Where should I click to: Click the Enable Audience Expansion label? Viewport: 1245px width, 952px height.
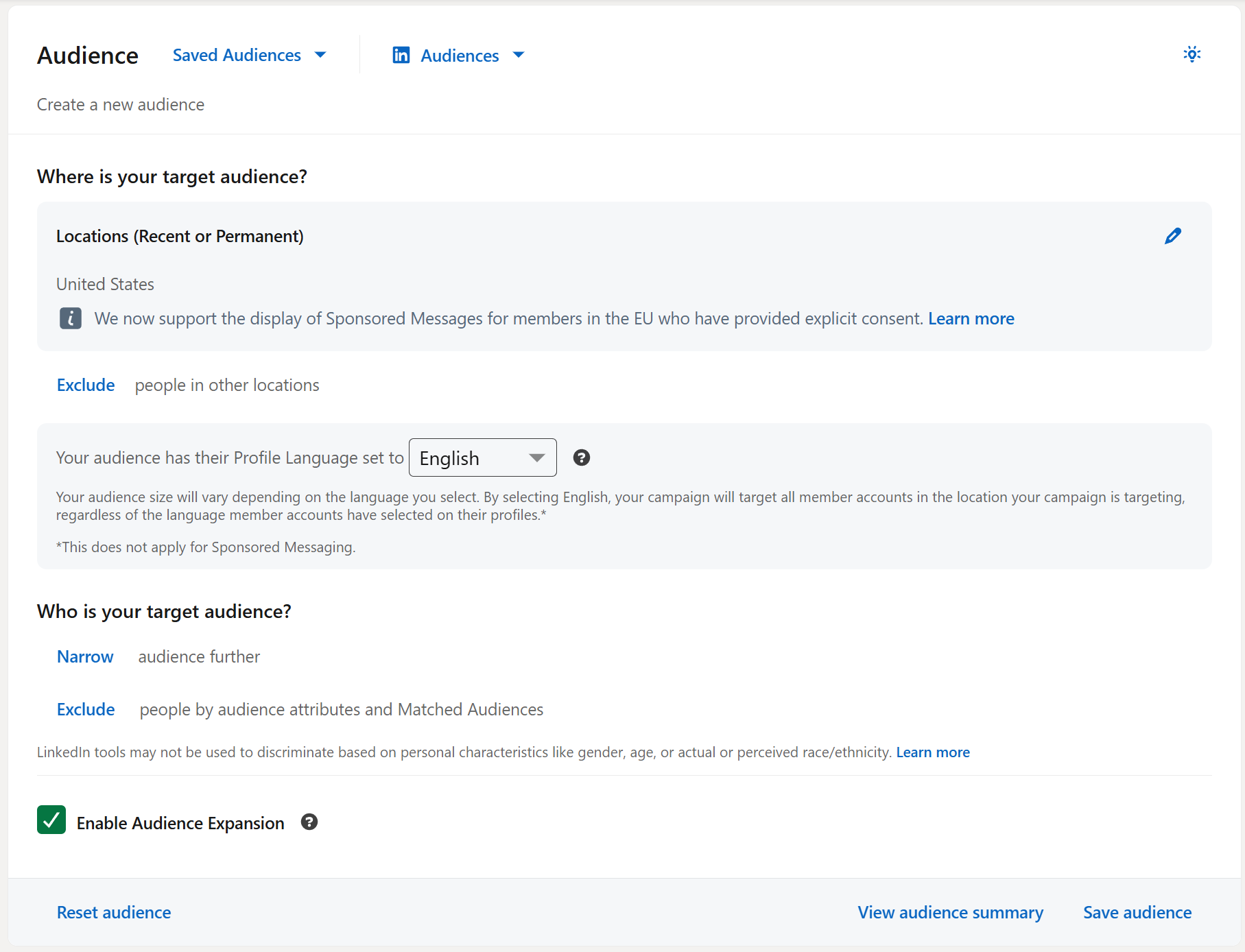[x=180, y=823]
